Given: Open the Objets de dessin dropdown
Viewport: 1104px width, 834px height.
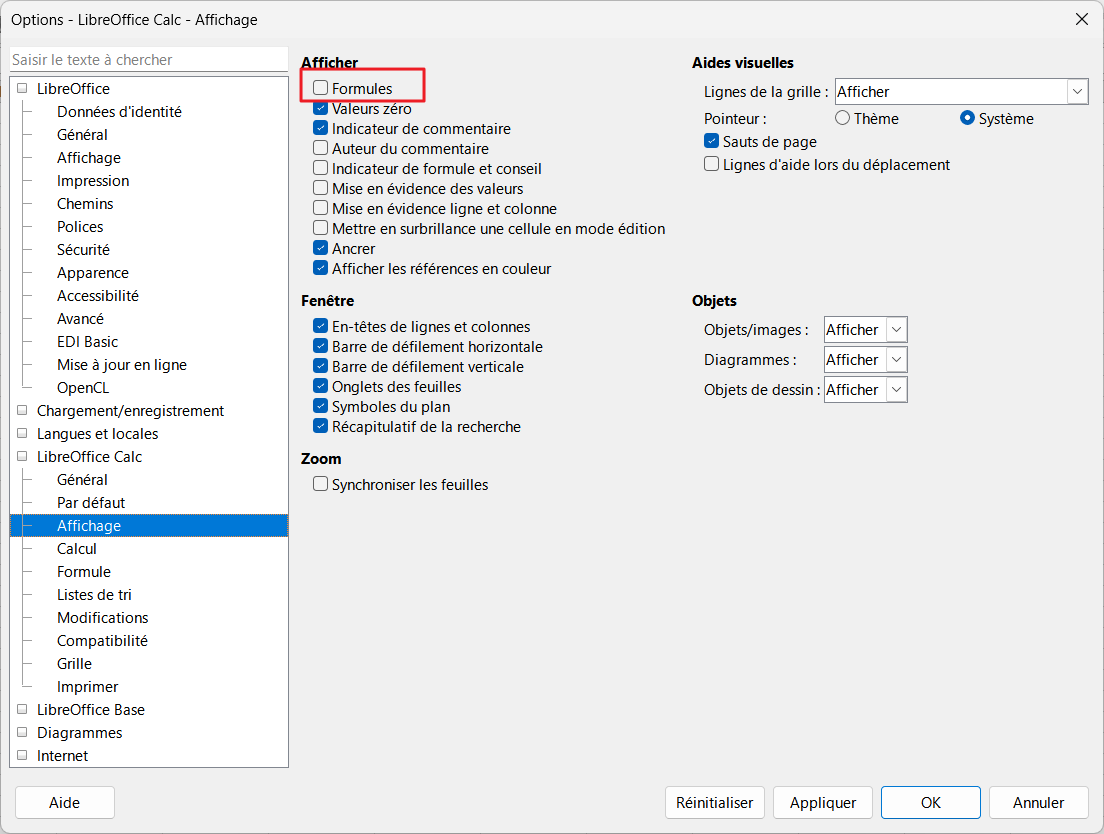Looking at the screenshot, I should pos(865,389).
